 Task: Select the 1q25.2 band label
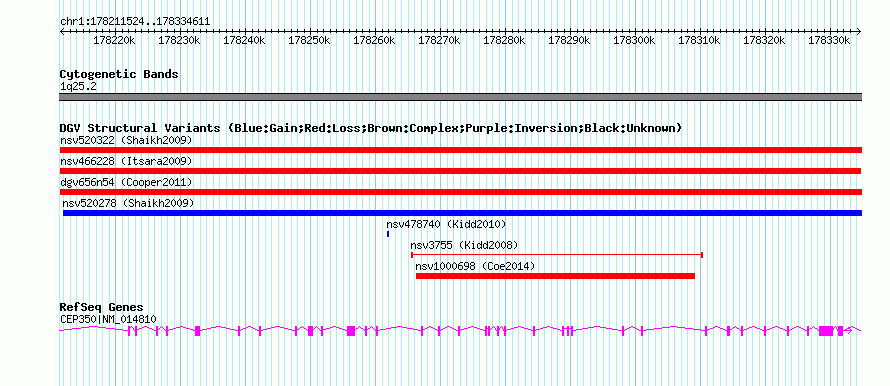pyautogui.click(x=78, y=86)
